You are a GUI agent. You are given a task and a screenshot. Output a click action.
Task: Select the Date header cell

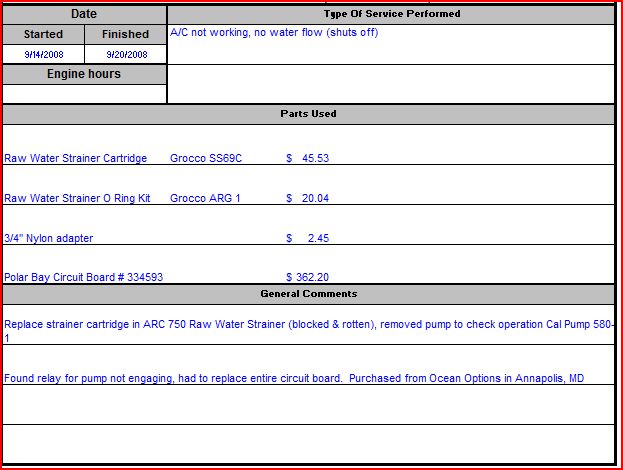84,14
